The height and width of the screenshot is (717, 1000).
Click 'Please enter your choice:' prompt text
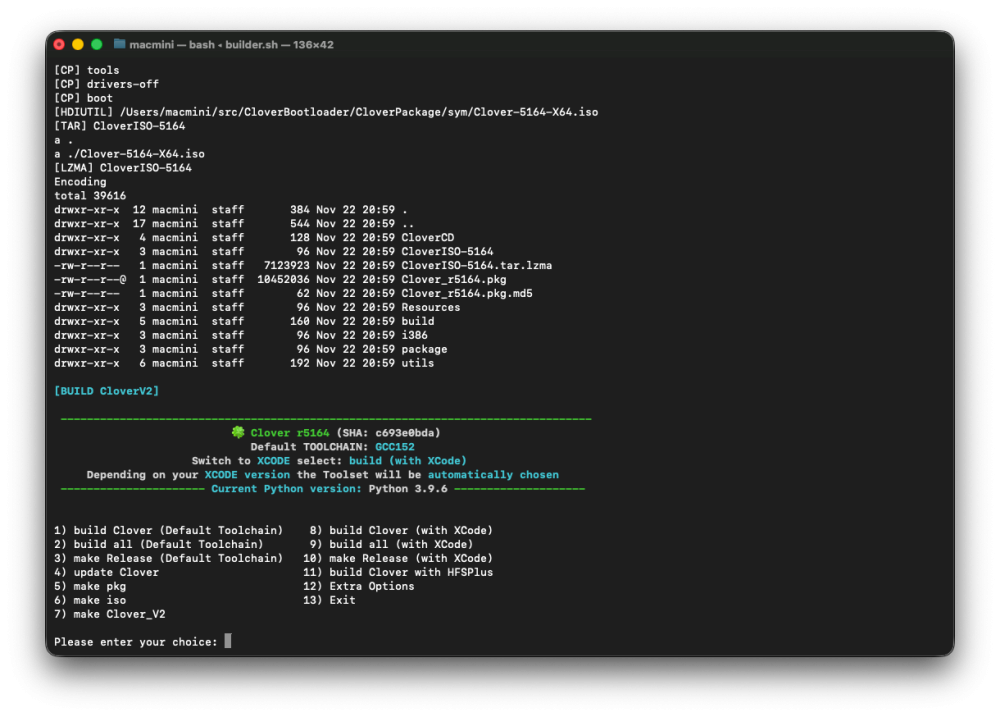pos(136,642)
